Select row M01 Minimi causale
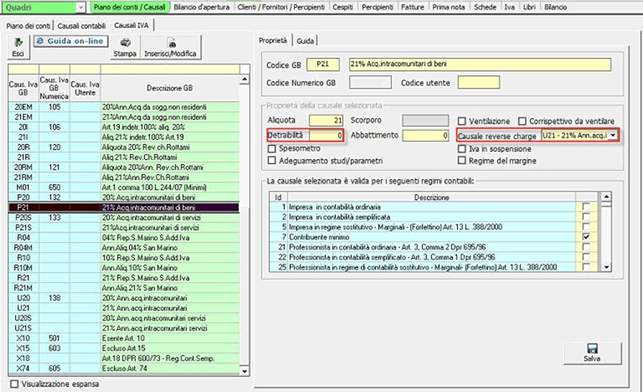643x392 pixels. [123, 187]
